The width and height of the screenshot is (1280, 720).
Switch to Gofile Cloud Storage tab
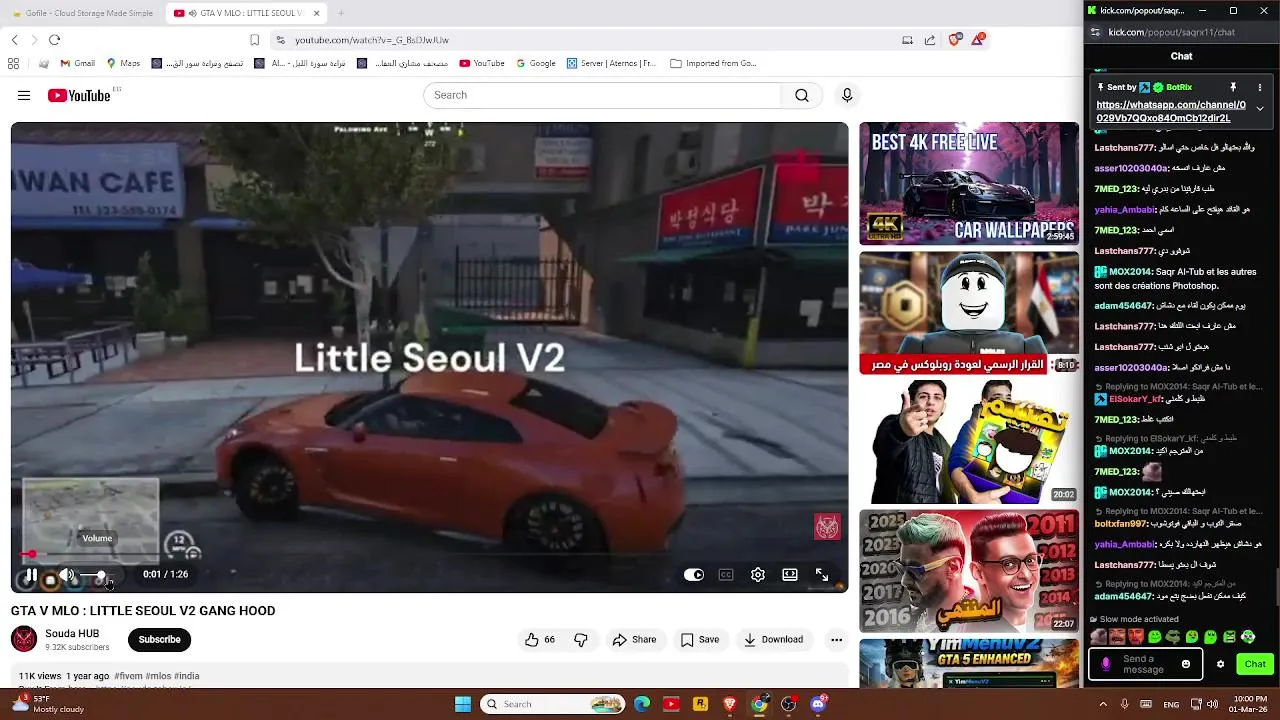coord(82,13)
